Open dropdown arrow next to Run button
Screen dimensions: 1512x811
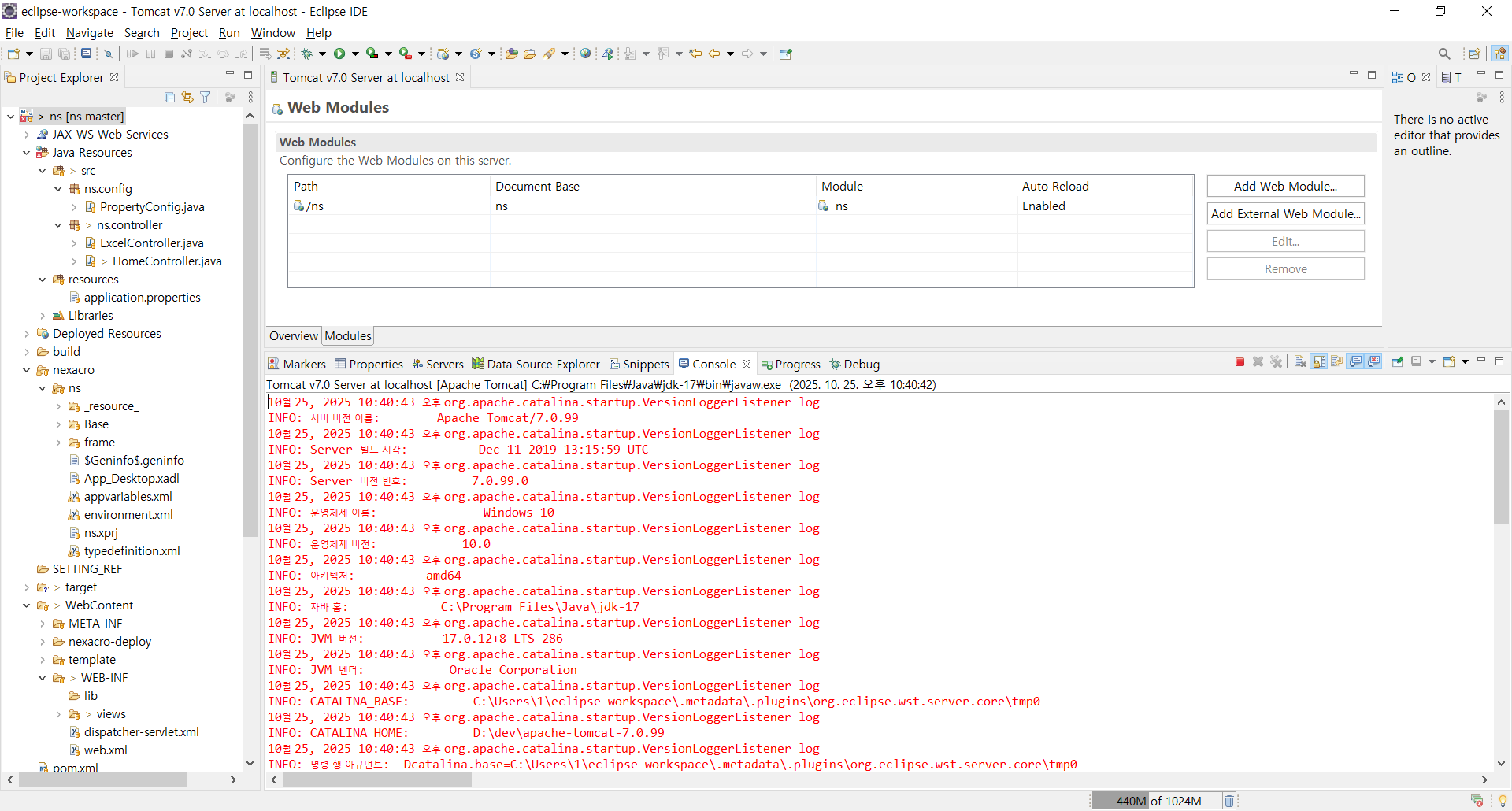click(355, 54)
